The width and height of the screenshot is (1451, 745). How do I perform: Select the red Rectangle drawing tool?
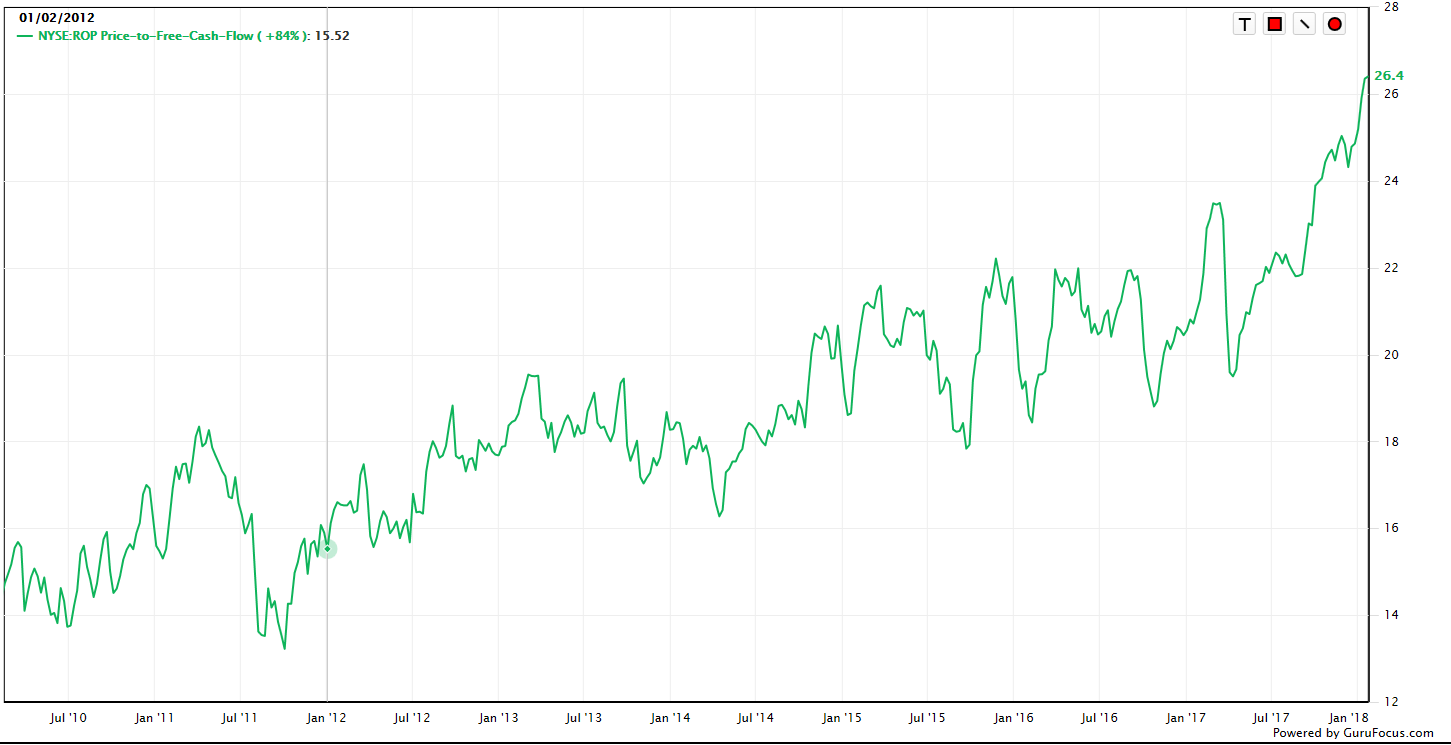1275,24
